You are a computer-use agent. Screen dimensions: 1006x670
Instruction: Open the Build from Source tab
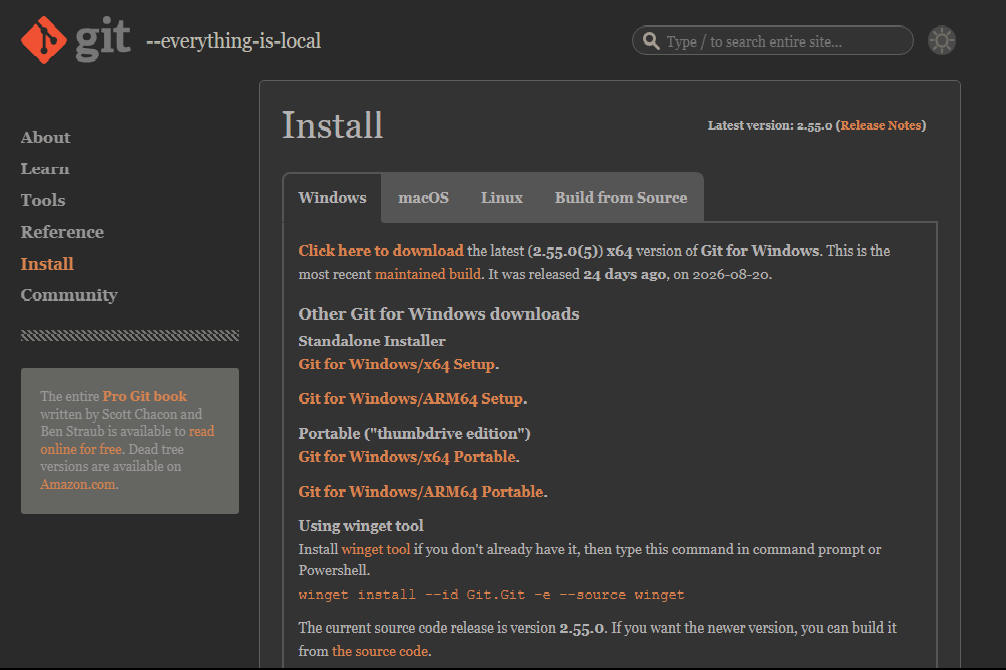point(621,198)
